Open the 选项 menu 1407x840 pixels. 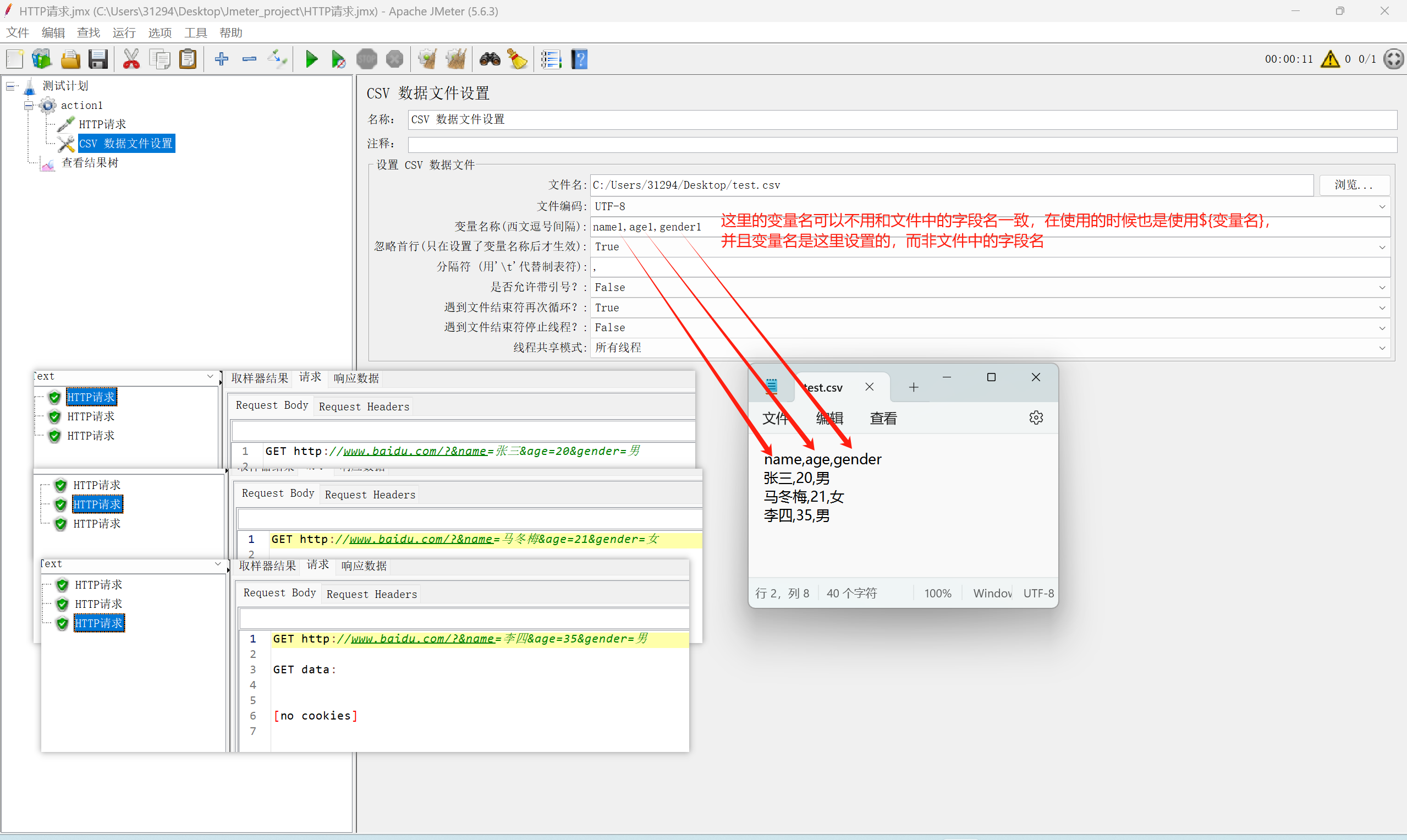[x=160, y=33]
